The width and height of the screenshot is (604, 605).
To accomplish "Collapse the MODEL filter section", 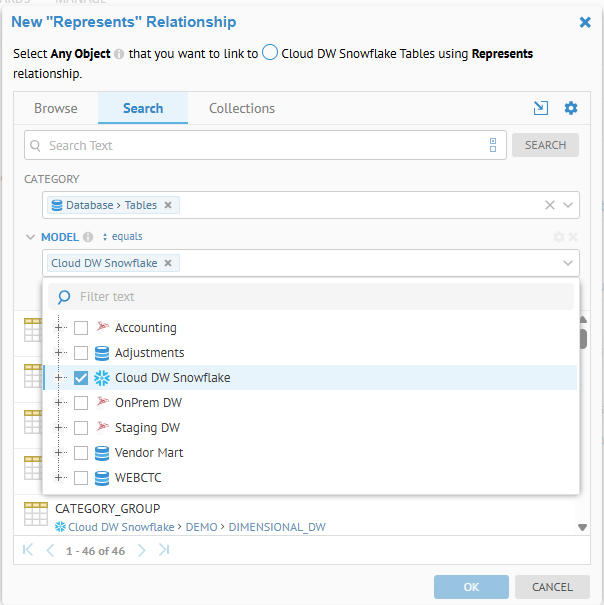I will pyautogui.click(x=30, y=237).
